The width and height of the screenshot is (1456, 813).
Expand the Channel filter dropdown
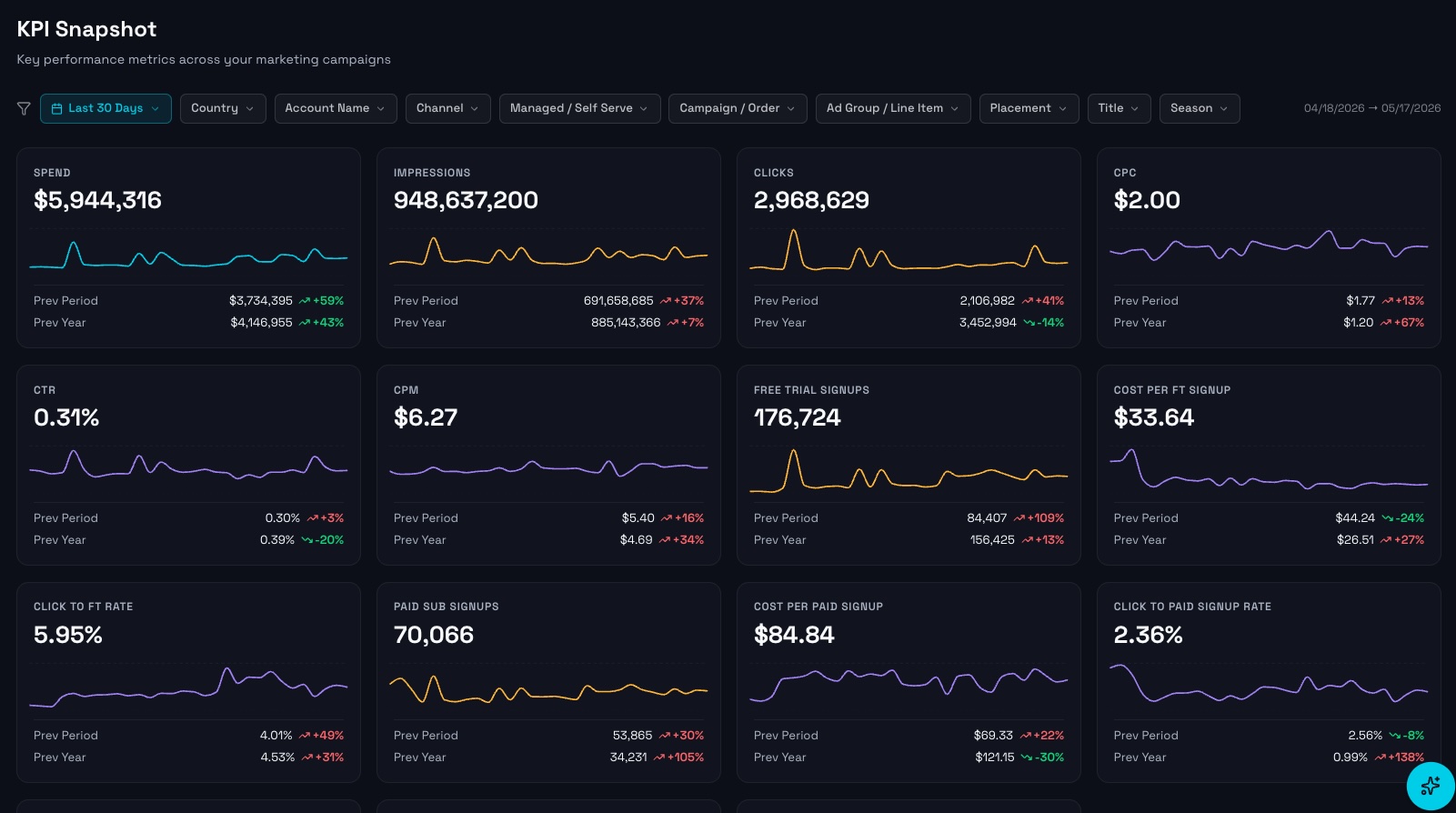click(448, 108)
